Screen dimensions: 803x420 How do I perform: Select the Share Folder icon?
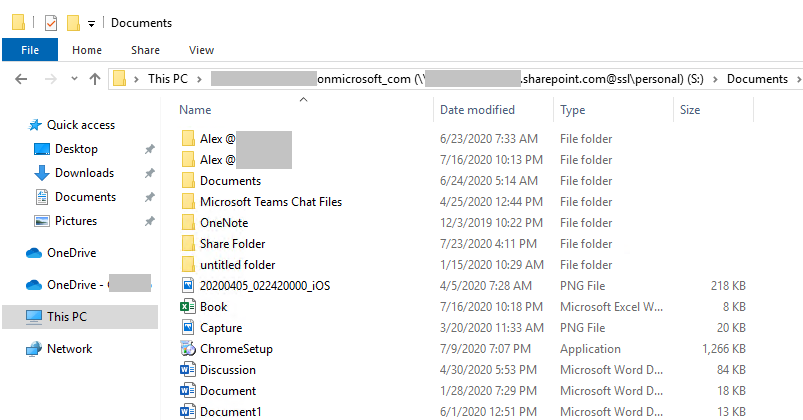point(188,244)
